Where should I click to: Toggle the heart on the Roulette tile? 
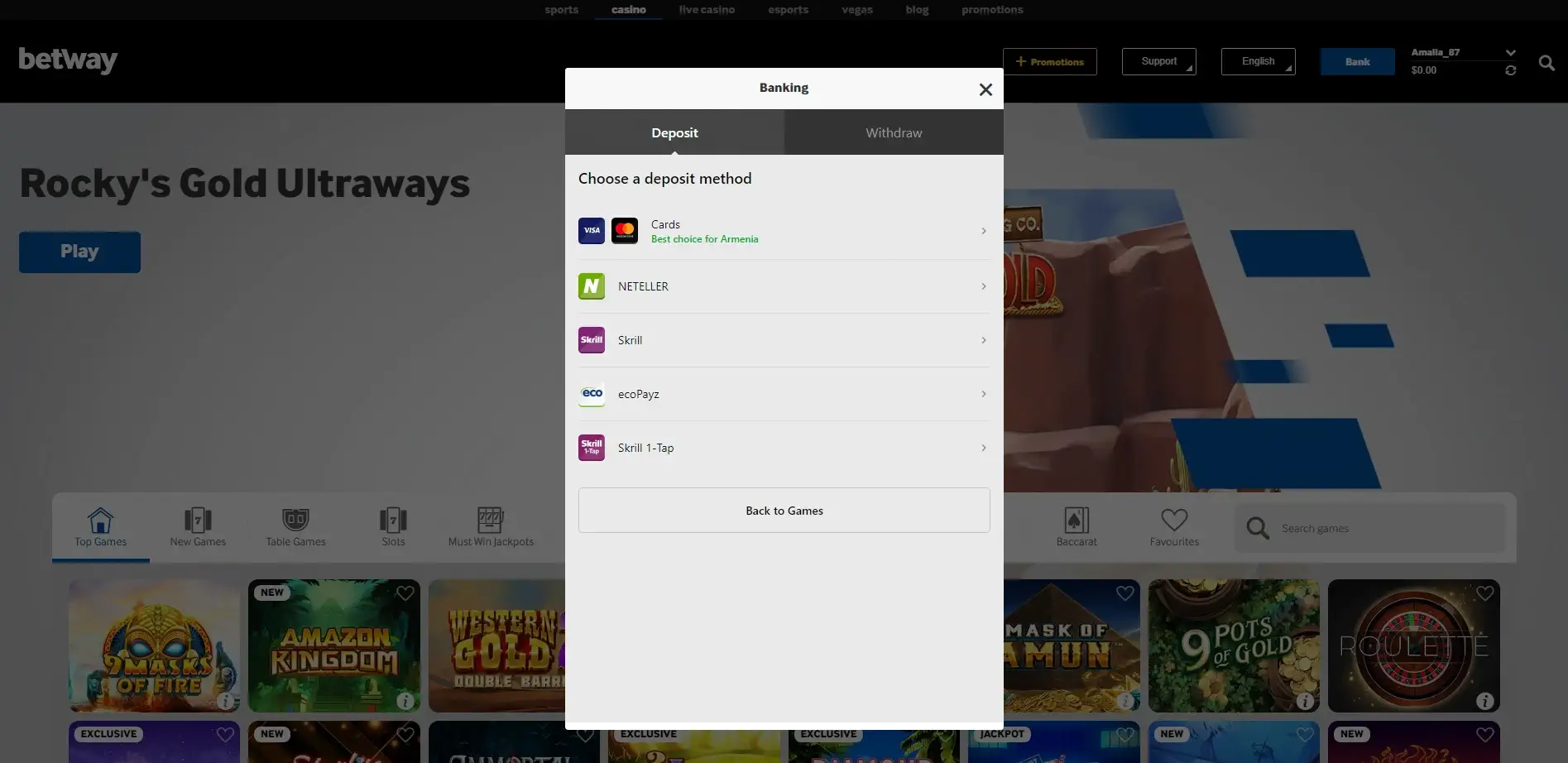(1484, 593)
